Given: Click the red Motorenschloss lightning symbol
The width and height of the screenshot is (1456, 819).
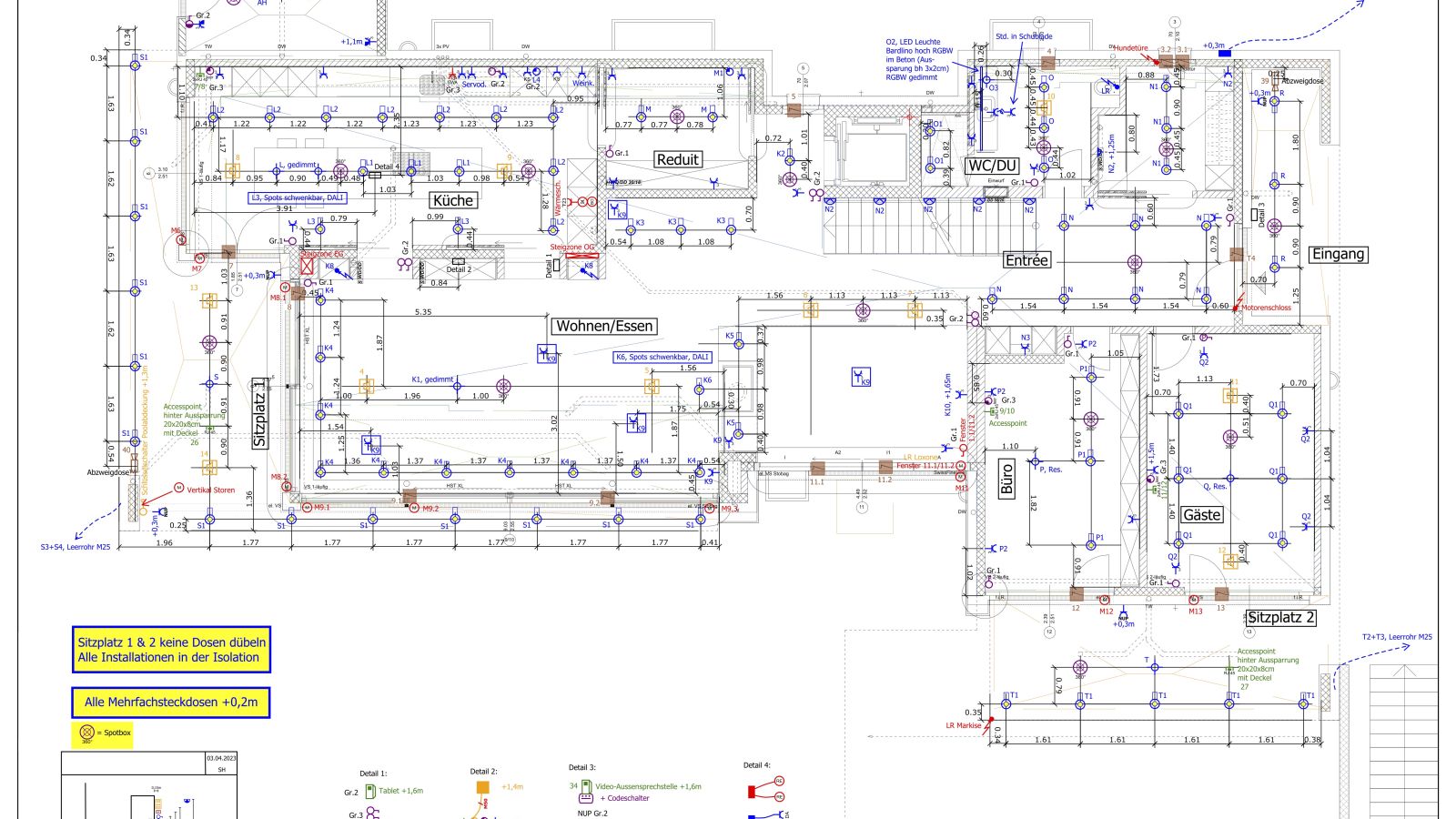Looking at the screenshot, I should [1239, 306].
